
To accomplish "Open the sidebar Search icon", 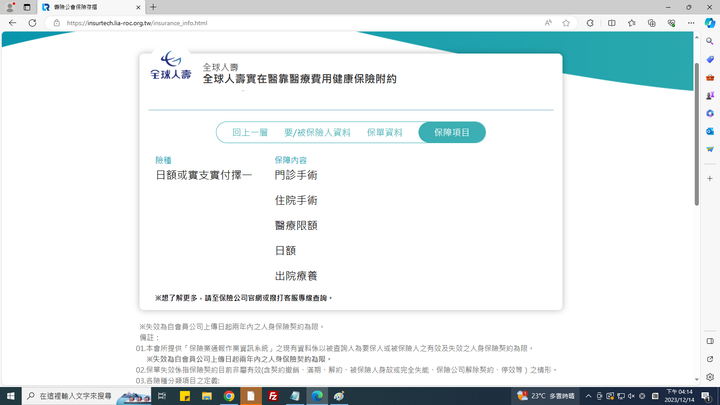I will click(710, 41).
